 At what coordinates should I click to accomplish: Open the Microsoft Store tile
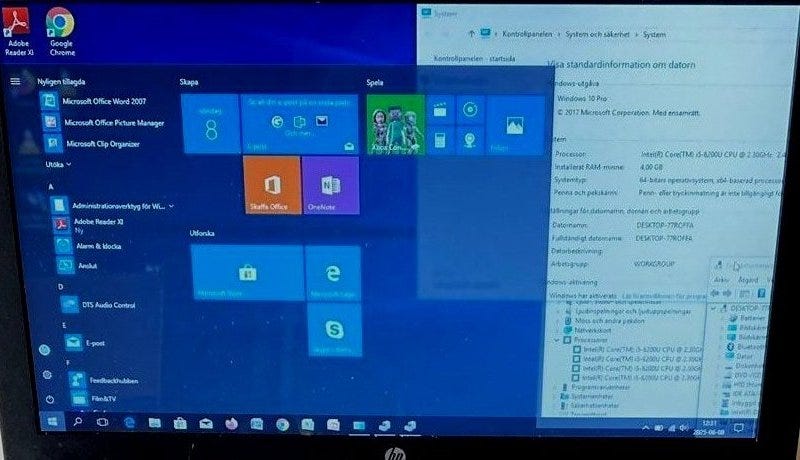tap(247, 273)
